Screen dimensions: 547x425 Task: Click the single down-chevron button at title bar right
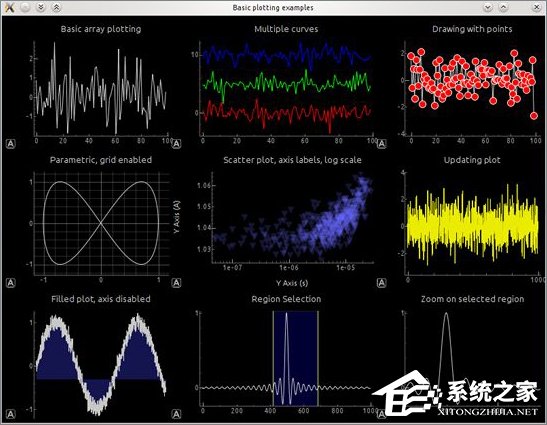coord(487,7)
